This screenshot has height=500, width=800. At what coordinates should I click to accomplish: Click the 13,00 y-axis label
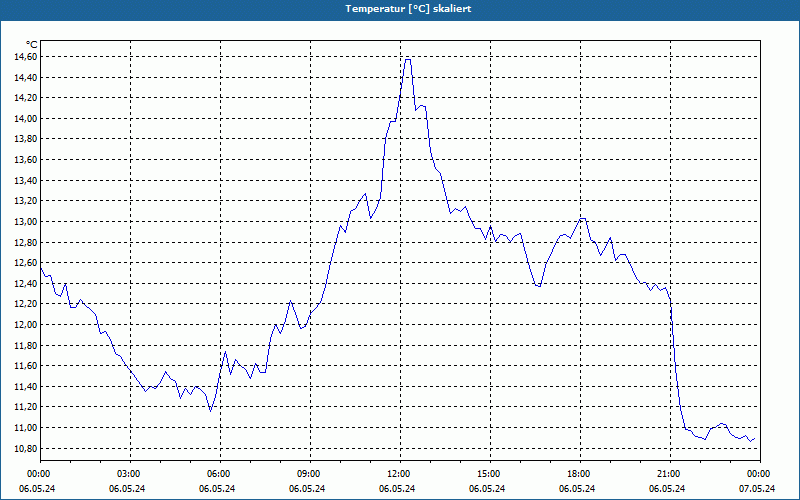click(26, 221)
